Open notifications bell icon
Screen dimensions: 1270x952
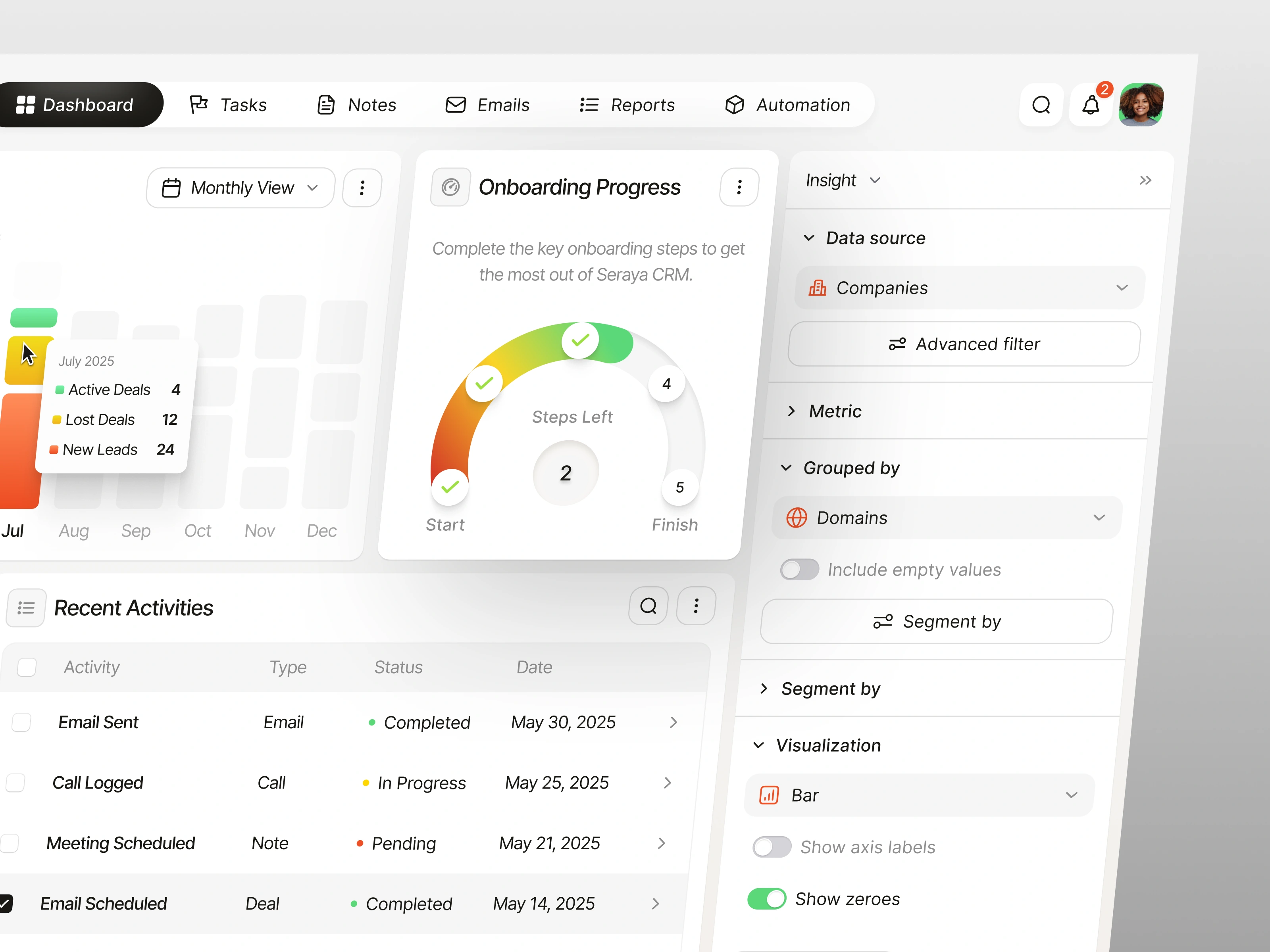1090,105
